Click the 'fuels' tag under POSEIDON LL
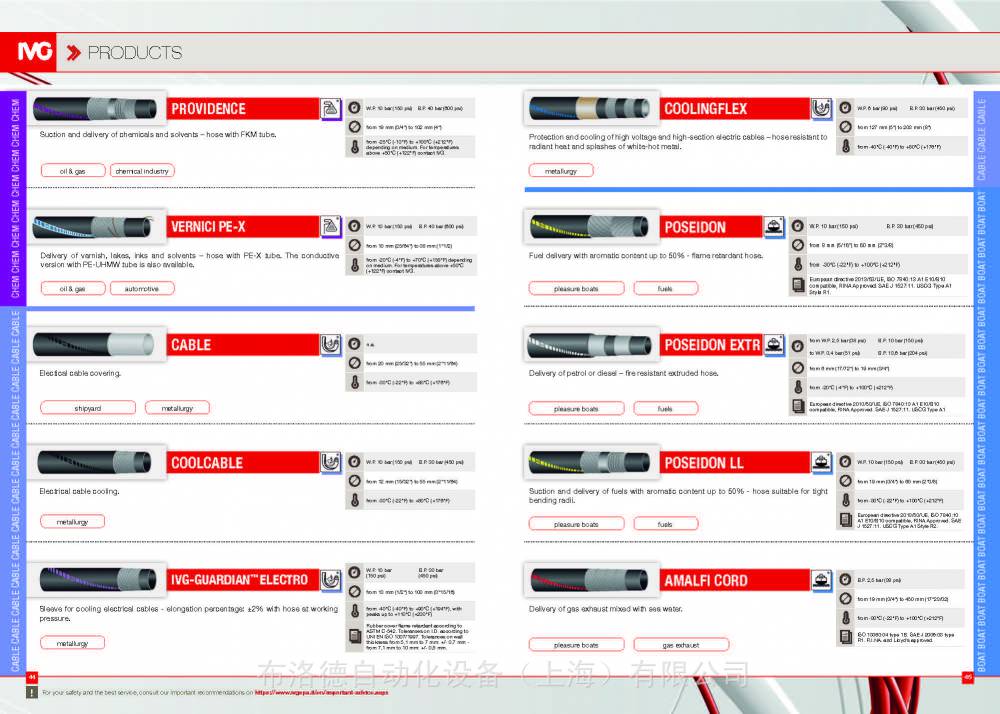Image resolution: width=1000 pixels, height=714 pixels. tap(665, 524)
